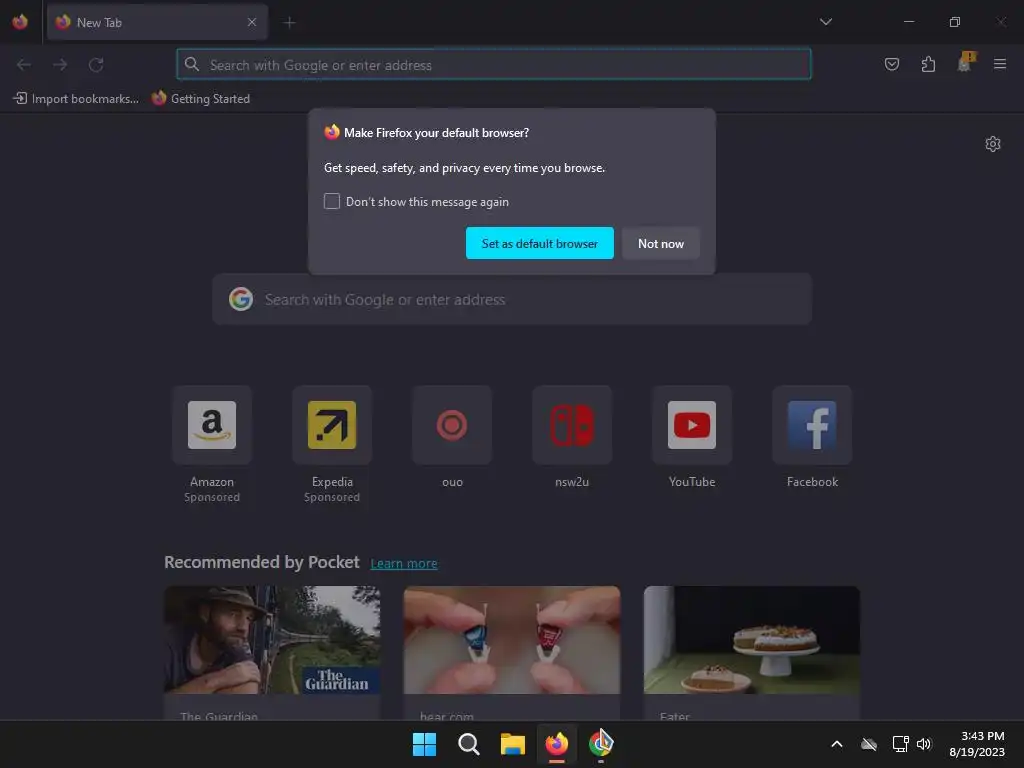1024x768 pixels.
Task: Open Windows taskbar search
Action: click(x=468, y=744)
